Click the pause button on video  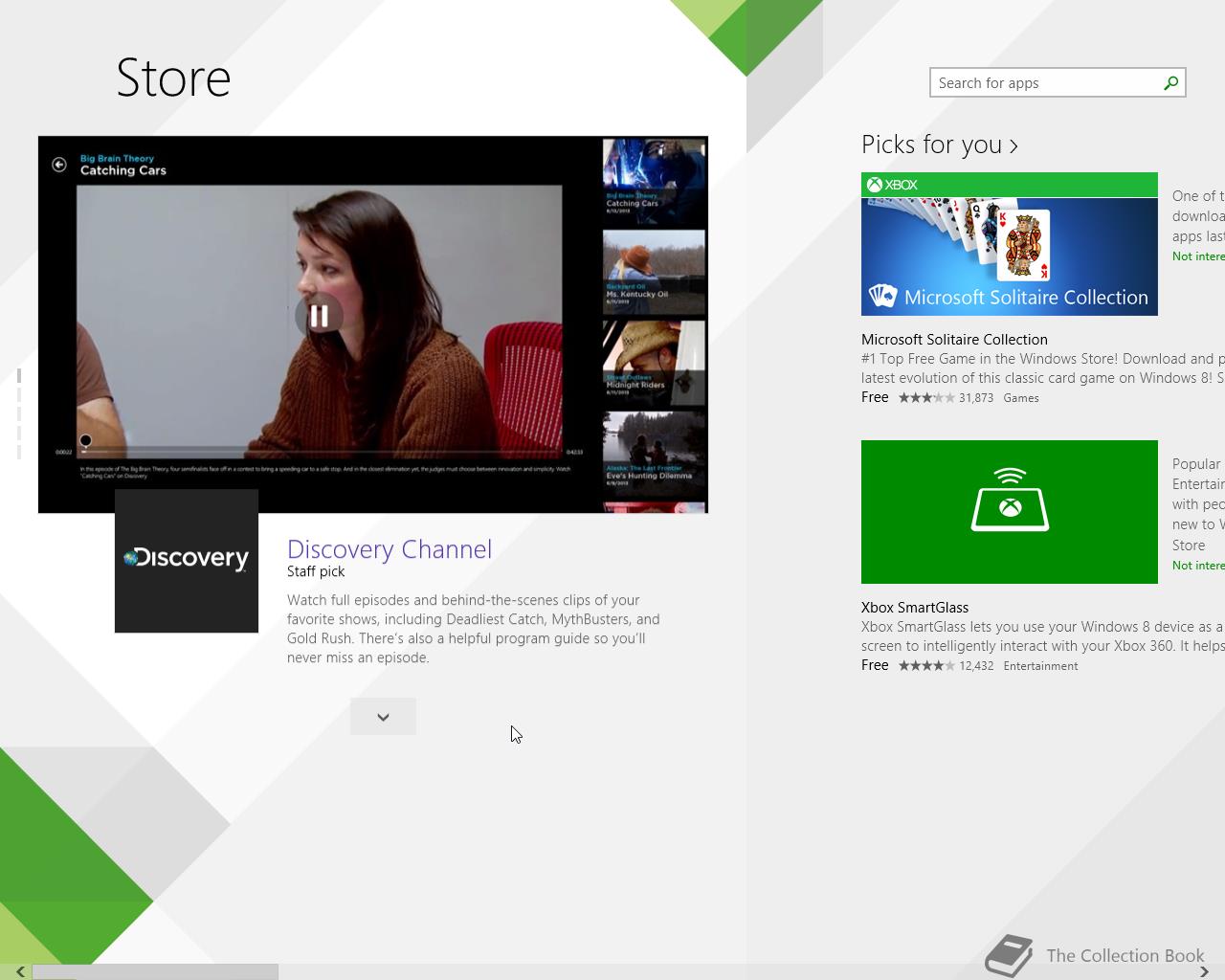click(319, 316)
